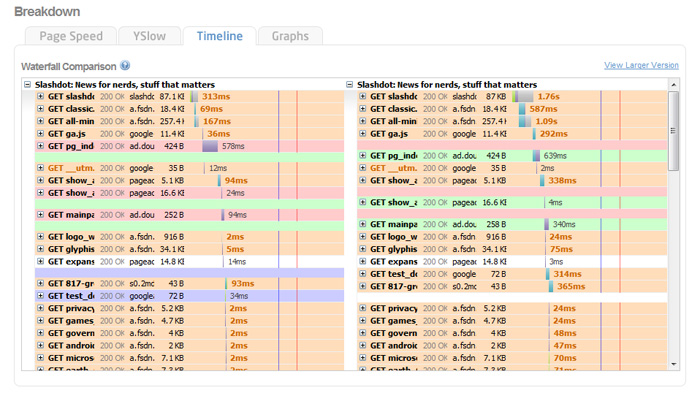Expand right GET show_a 4ms request
Screen dimensions: 700x393
point(362,202)
